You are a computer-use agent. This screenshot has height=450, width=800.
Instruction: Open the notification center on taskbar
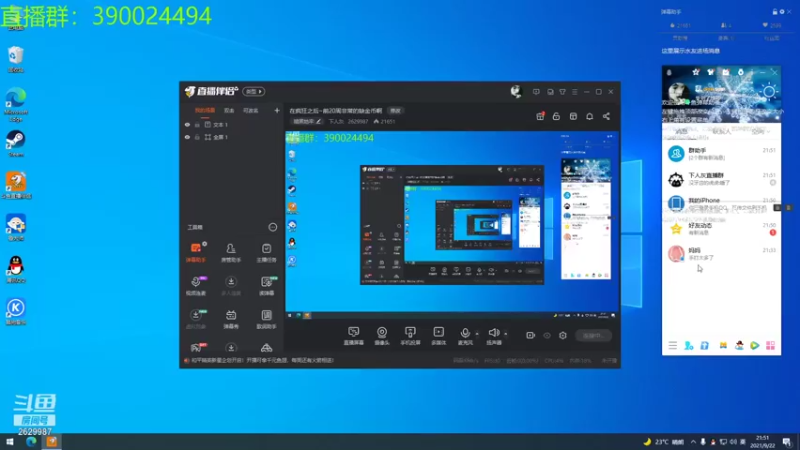(x=787, y=442)
